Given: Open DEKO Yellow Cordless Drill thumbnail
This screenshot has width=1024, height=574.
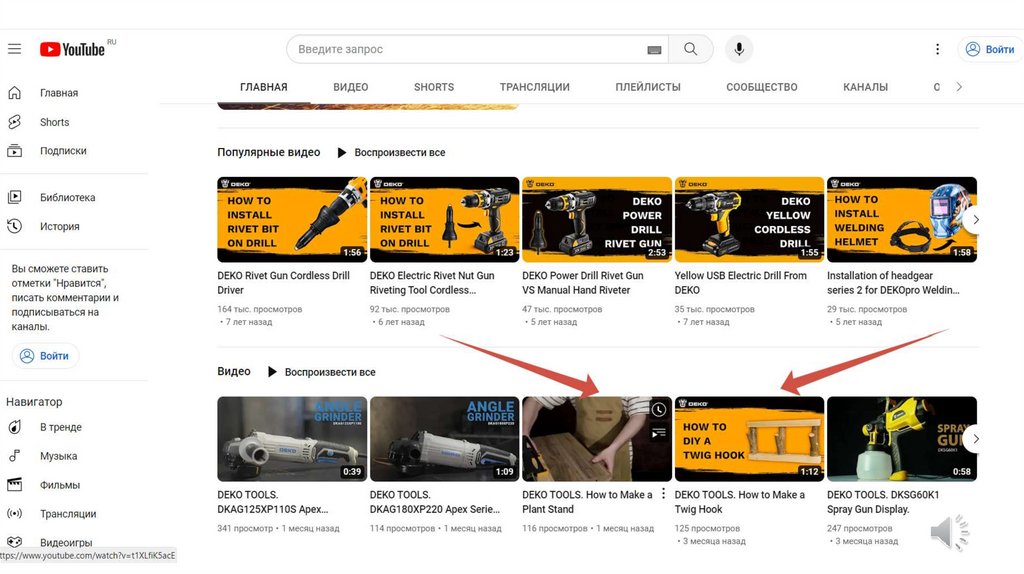Looking at the screenshot, I should (x=749, y=219).
